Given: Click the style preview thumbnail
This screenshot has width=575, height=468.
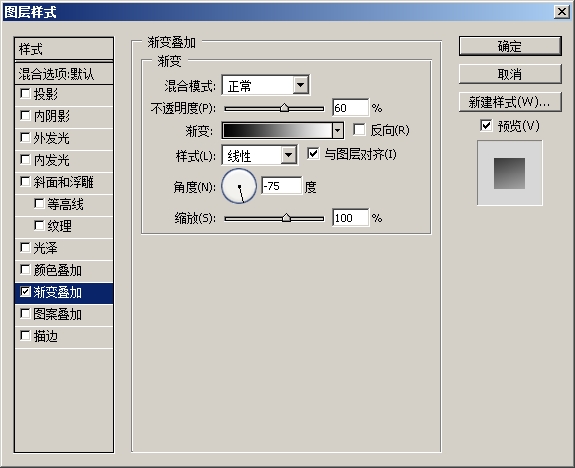Looking at the screenshot, I should coord(509,173).
